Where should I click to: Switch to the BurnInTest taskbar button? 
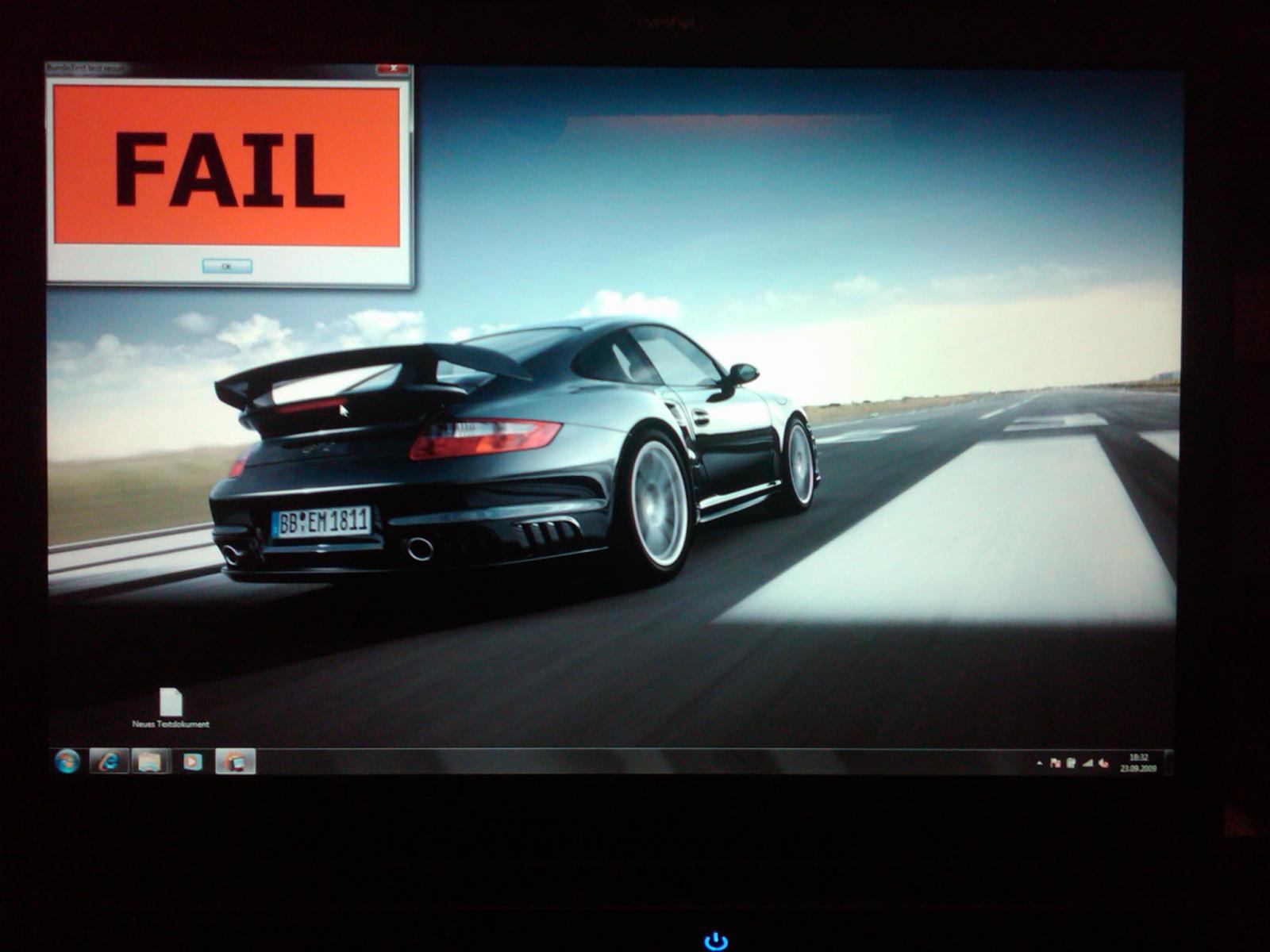pos(235,762)
